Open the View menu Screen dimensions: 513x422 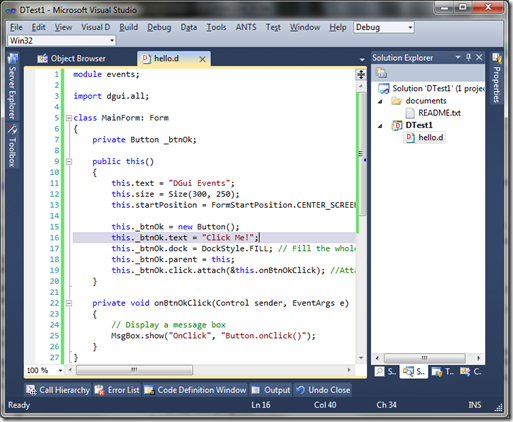[63, 27]
